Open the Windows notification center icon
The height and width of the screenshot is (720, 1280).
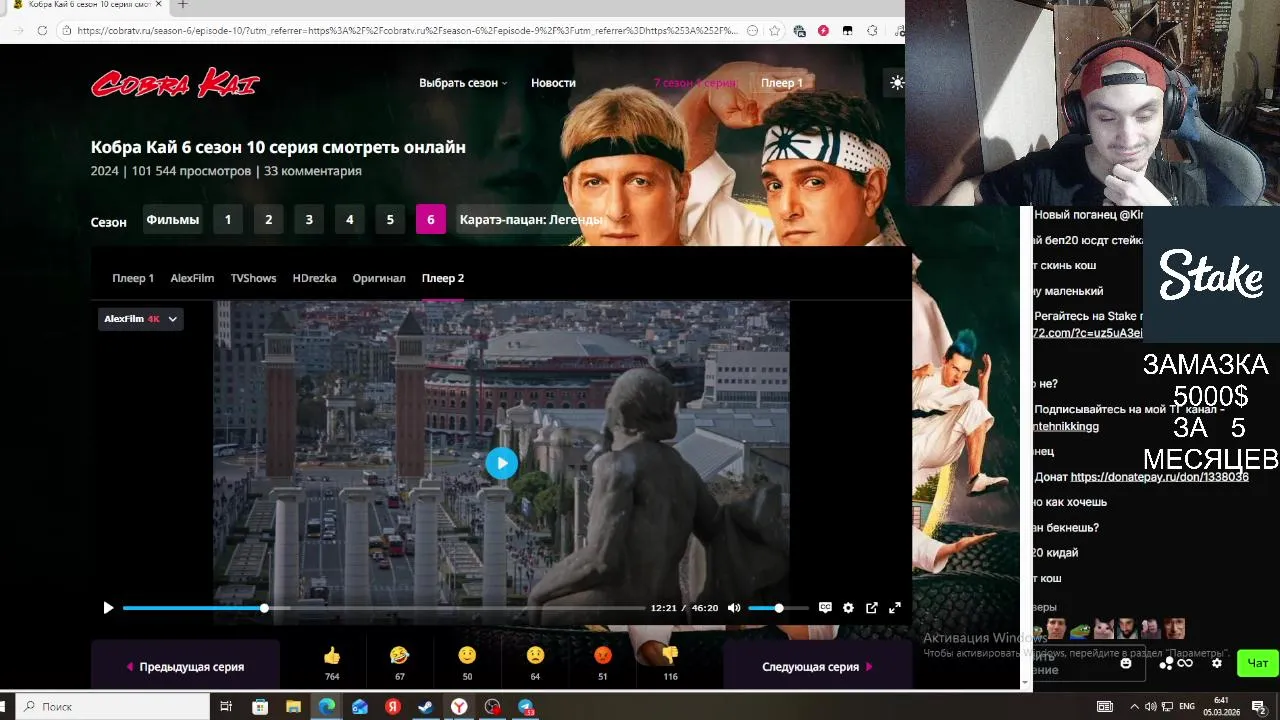[x=1259, y=707]
